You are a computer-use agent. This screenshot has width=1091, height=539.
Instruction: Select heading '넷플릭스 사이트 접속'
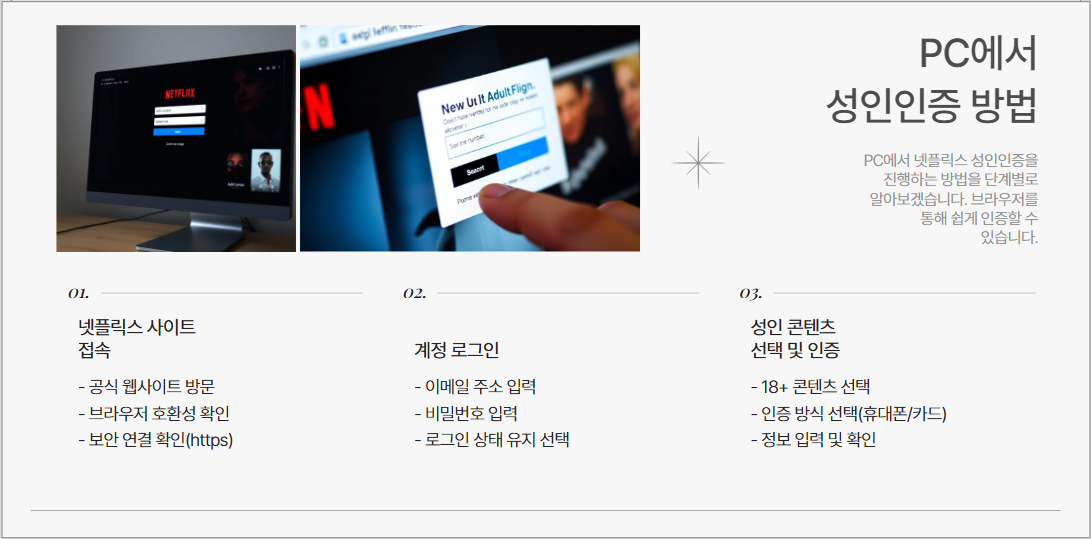[137, 339]
